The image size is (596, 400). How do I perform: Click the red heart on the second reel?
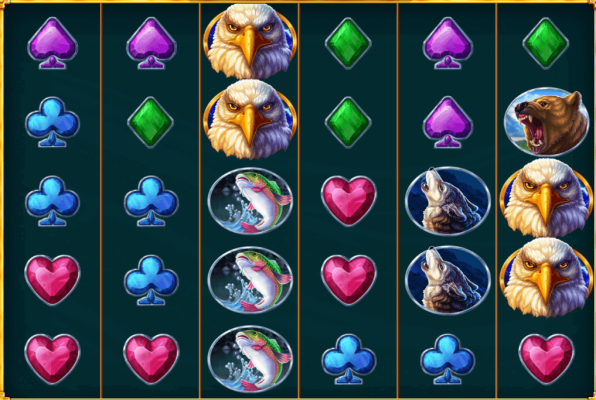point(151,359)
